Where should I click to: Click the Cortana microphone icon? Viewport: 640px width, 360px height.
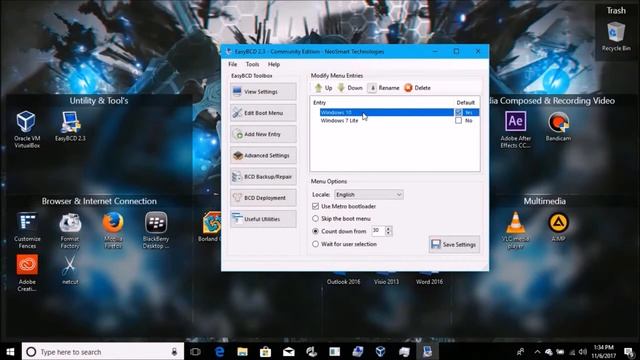click(x=174, y=351)
